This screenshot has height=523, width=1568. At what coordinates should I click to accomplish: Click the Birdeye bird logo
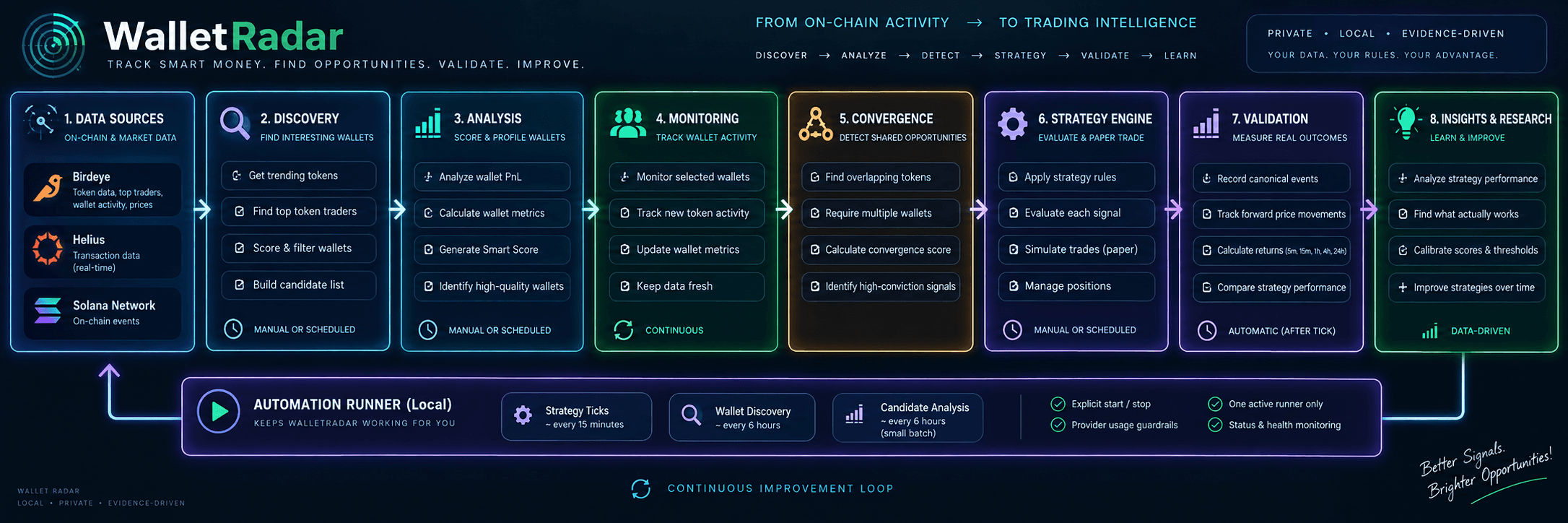pos(48,189)
